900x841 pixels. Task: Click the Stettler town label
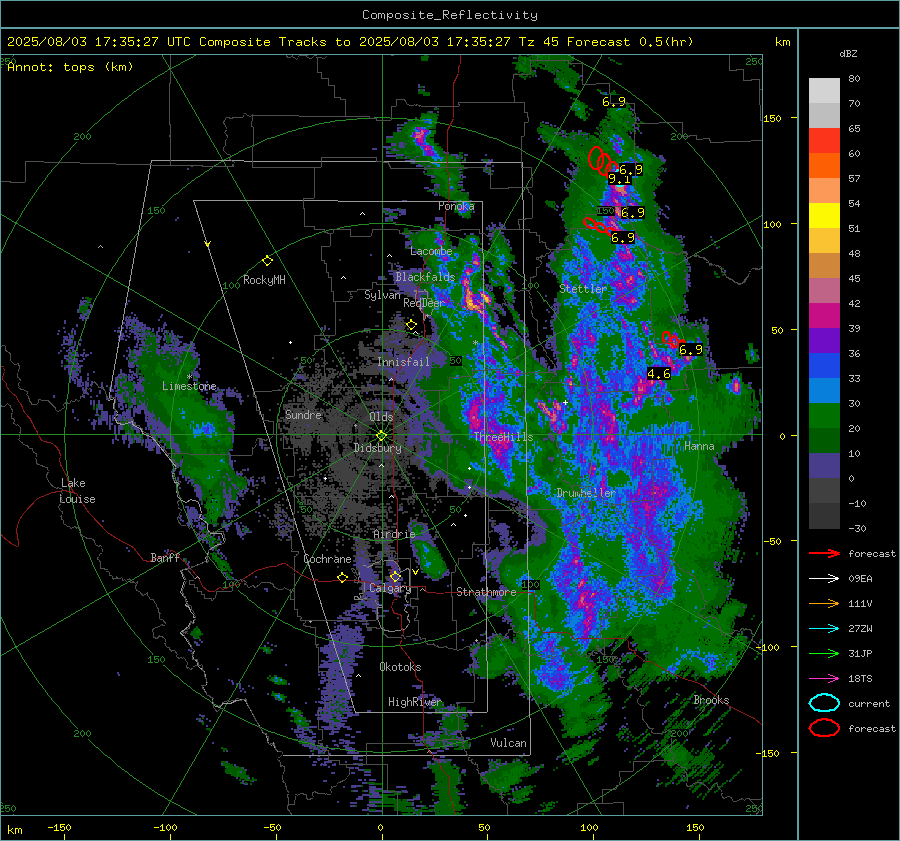(x=583, y=289)
